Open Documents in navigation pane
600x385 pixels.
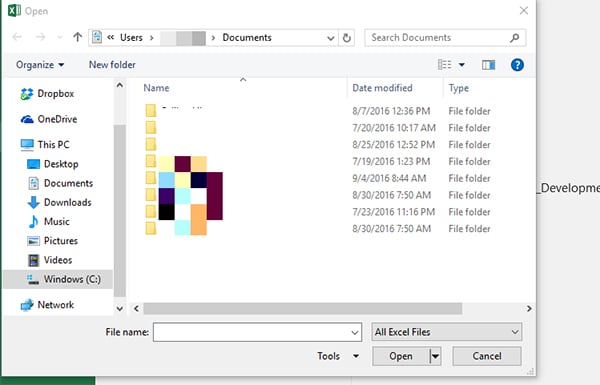[x=68, y=183]
